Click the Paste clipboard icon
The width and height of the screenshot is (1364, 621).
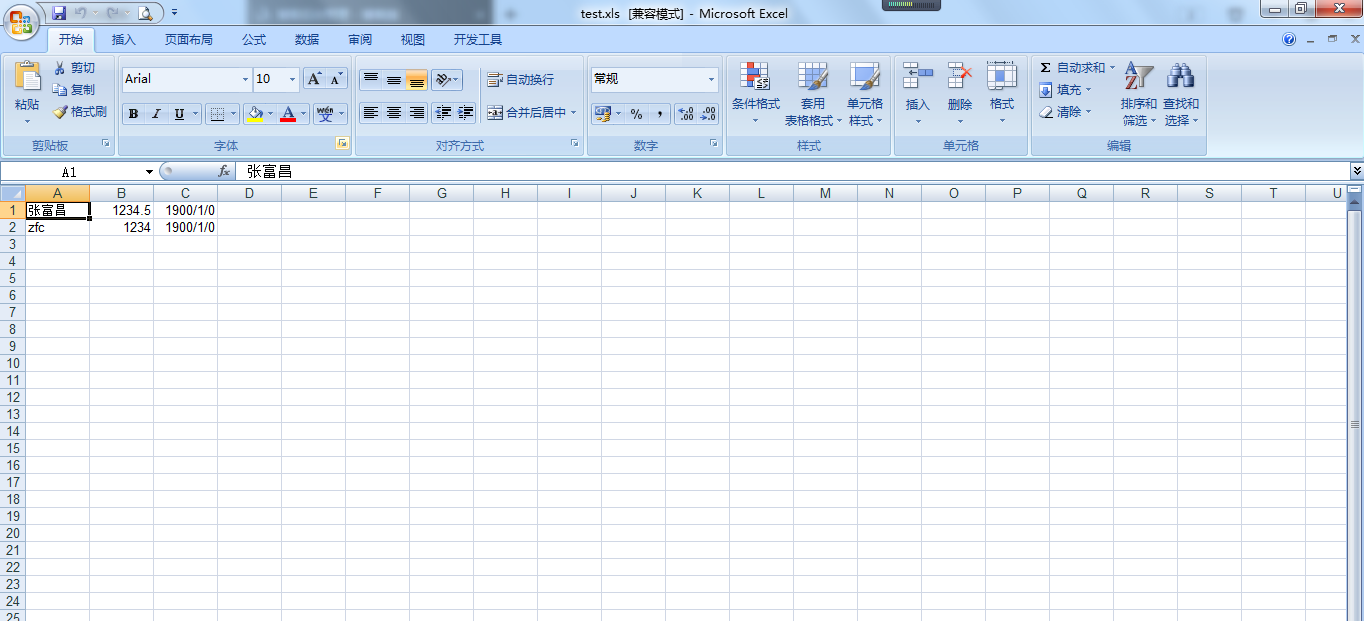click(27, 77)
